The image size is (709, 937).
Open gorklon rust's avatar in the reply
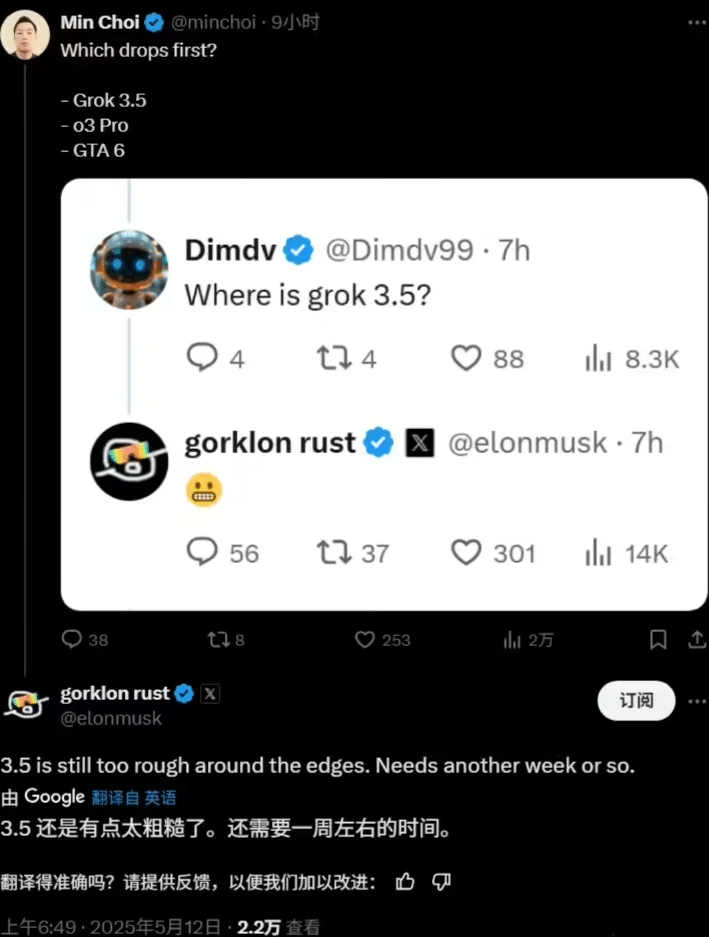(25, 704)
